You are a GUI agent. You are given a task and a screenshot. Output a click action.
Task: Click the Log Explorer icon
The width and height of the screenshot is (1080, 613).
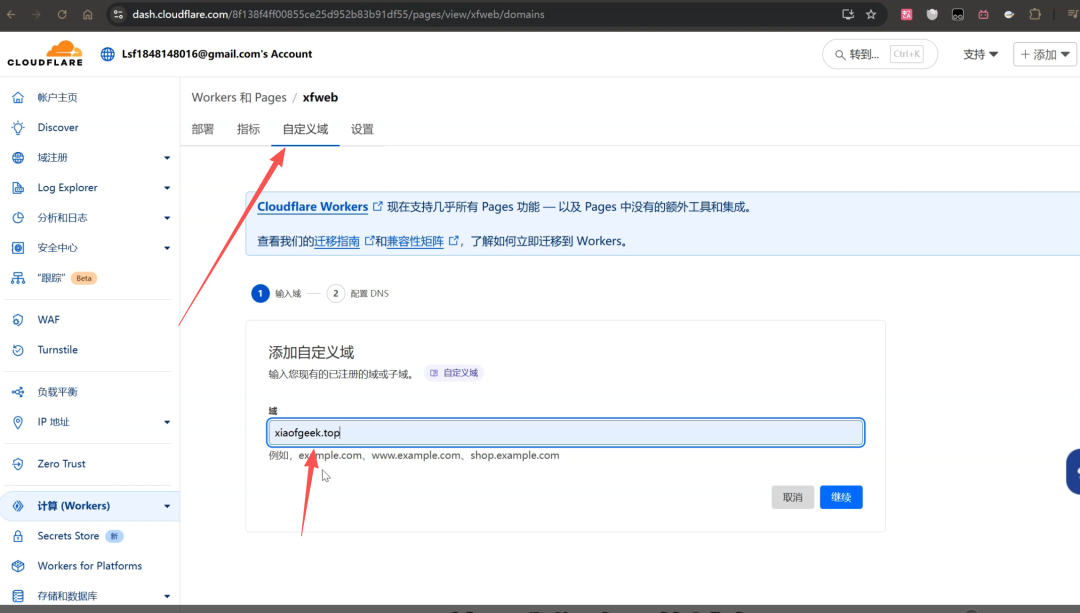tap(18, 188)
